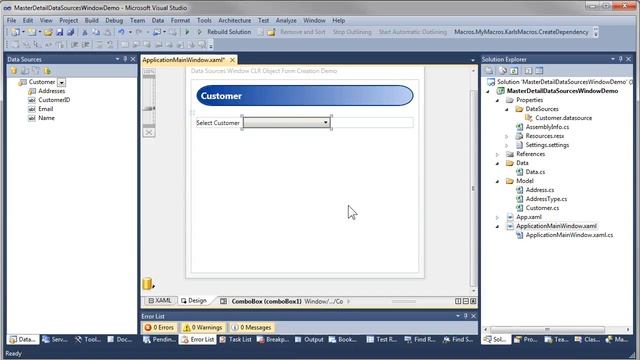Expand the App.xaml node

[x=498, y=217]
